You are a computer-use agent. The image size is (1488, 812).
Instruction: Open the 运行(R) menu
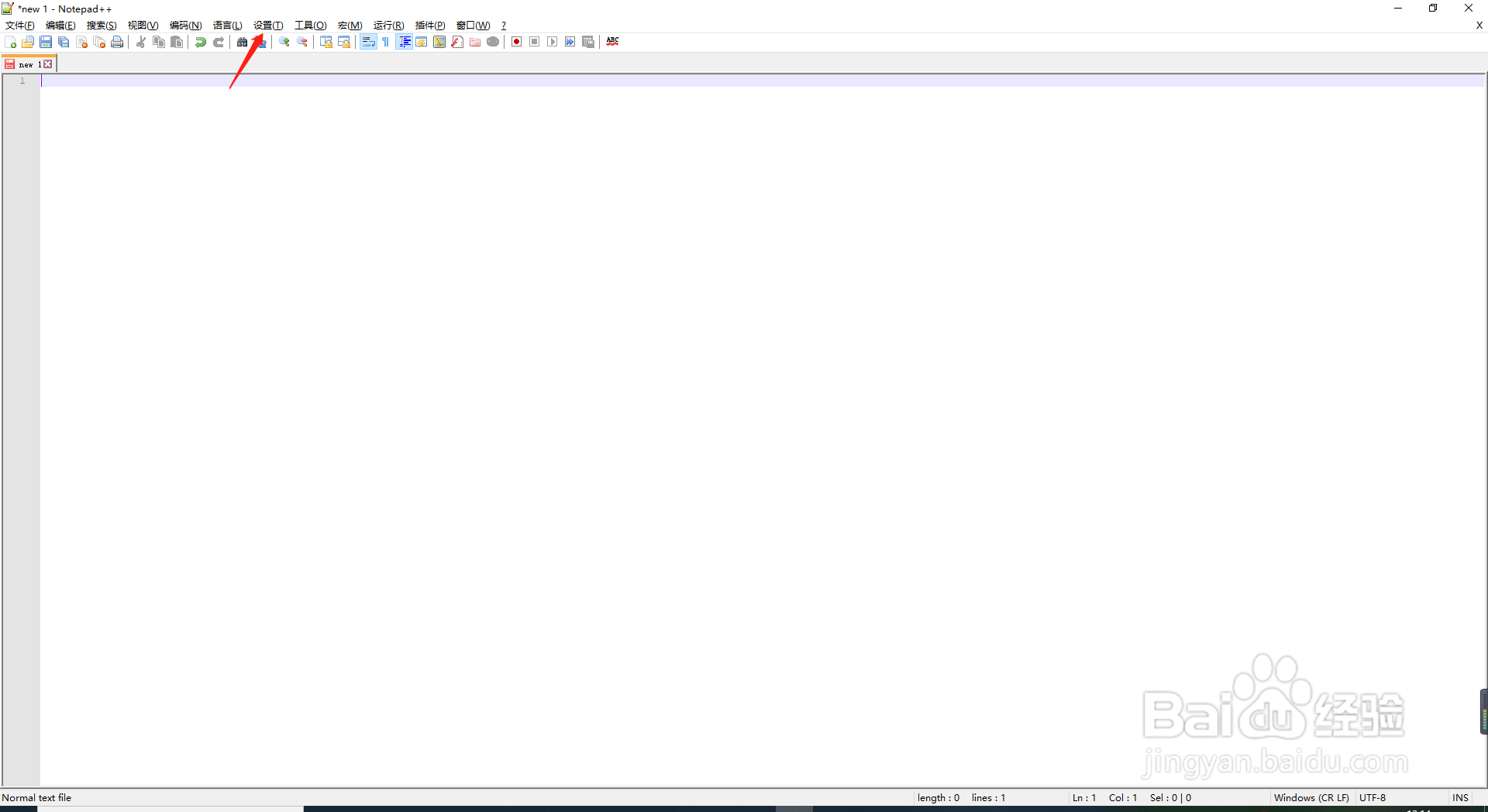[x=389, y=26]
